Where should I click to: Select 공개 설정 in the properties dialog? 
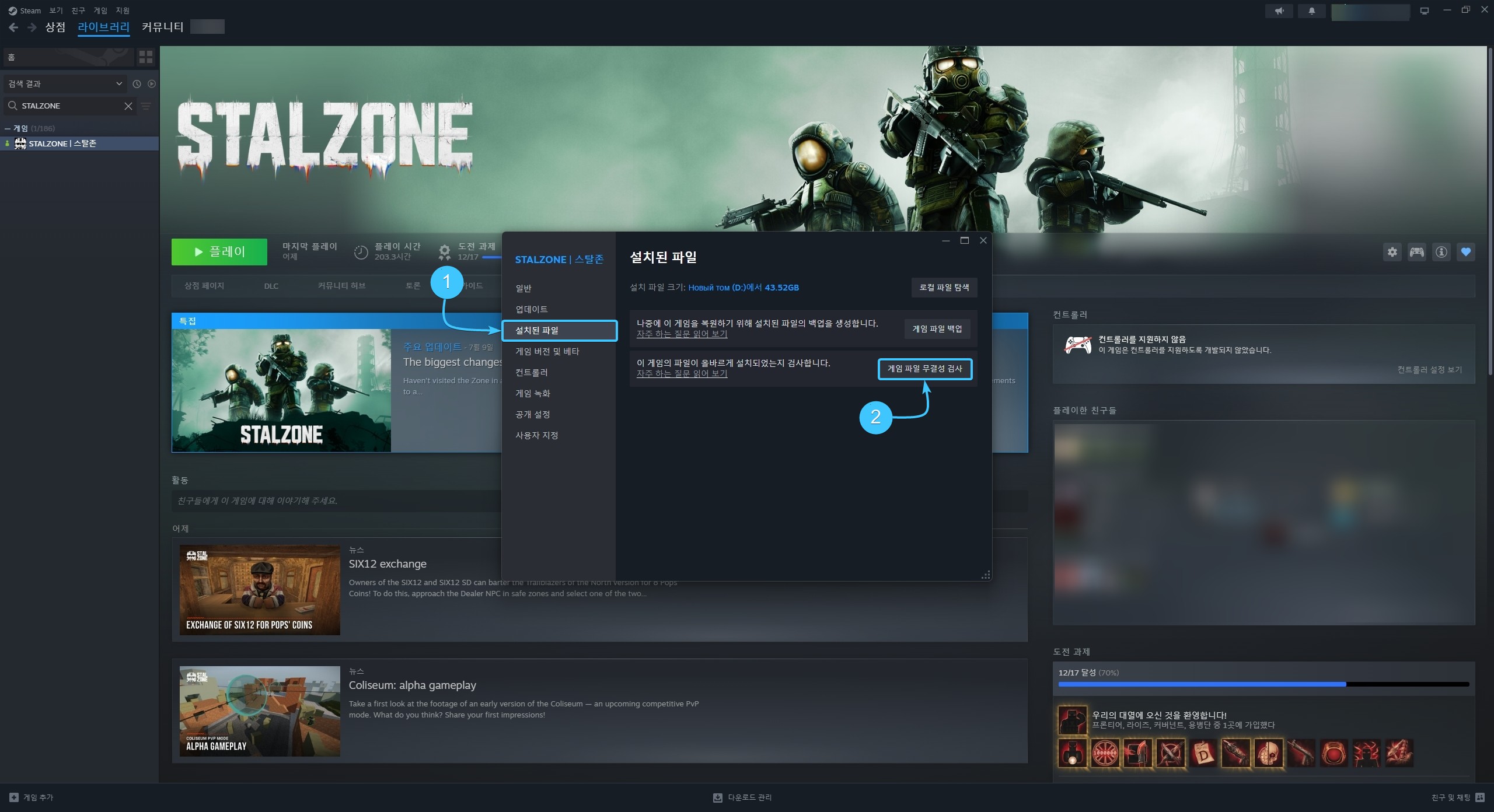click(x=558, y=414)
